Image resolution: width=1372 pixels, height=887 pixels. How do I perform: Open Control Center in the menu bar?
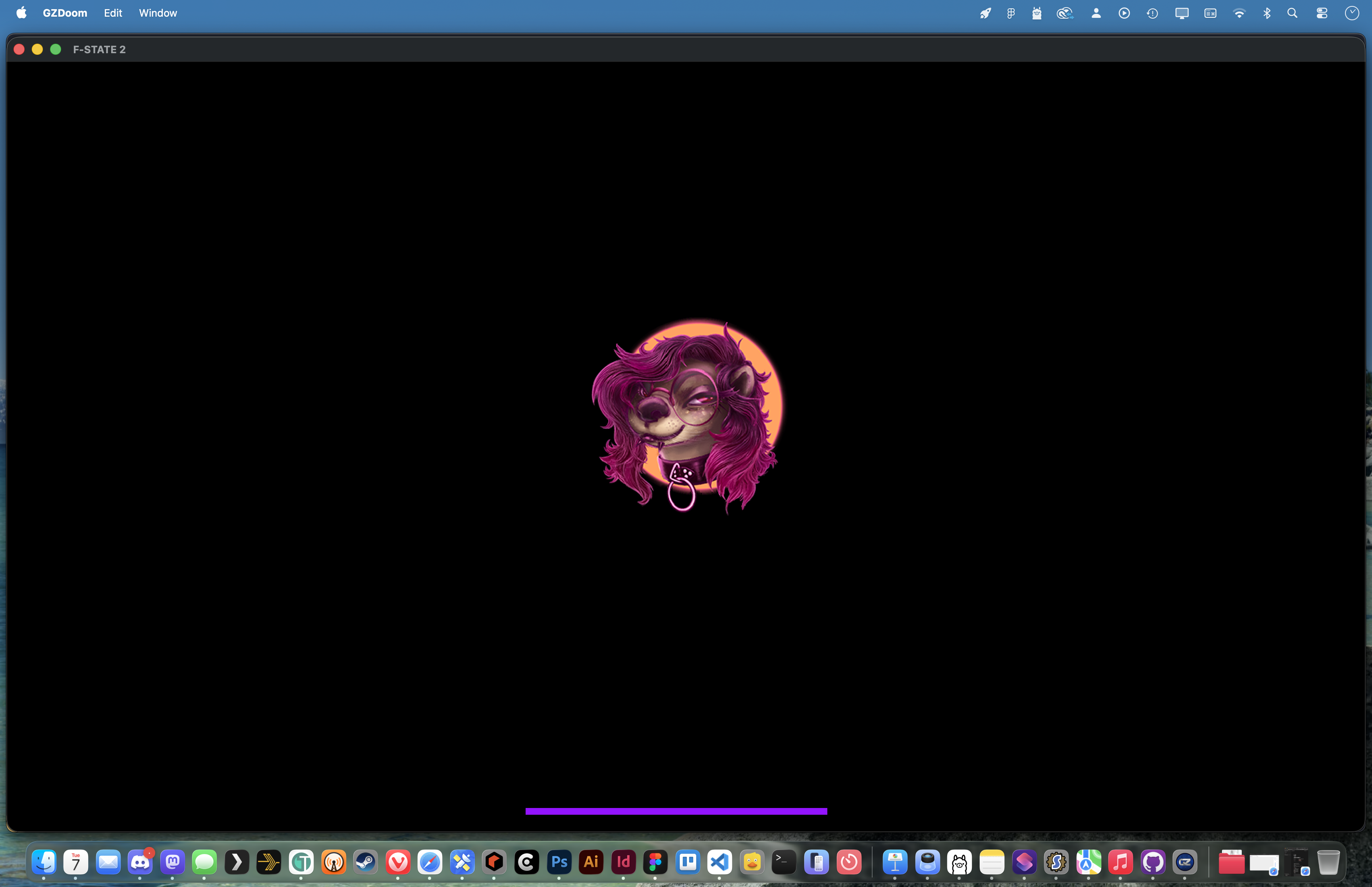(1322, 13)
